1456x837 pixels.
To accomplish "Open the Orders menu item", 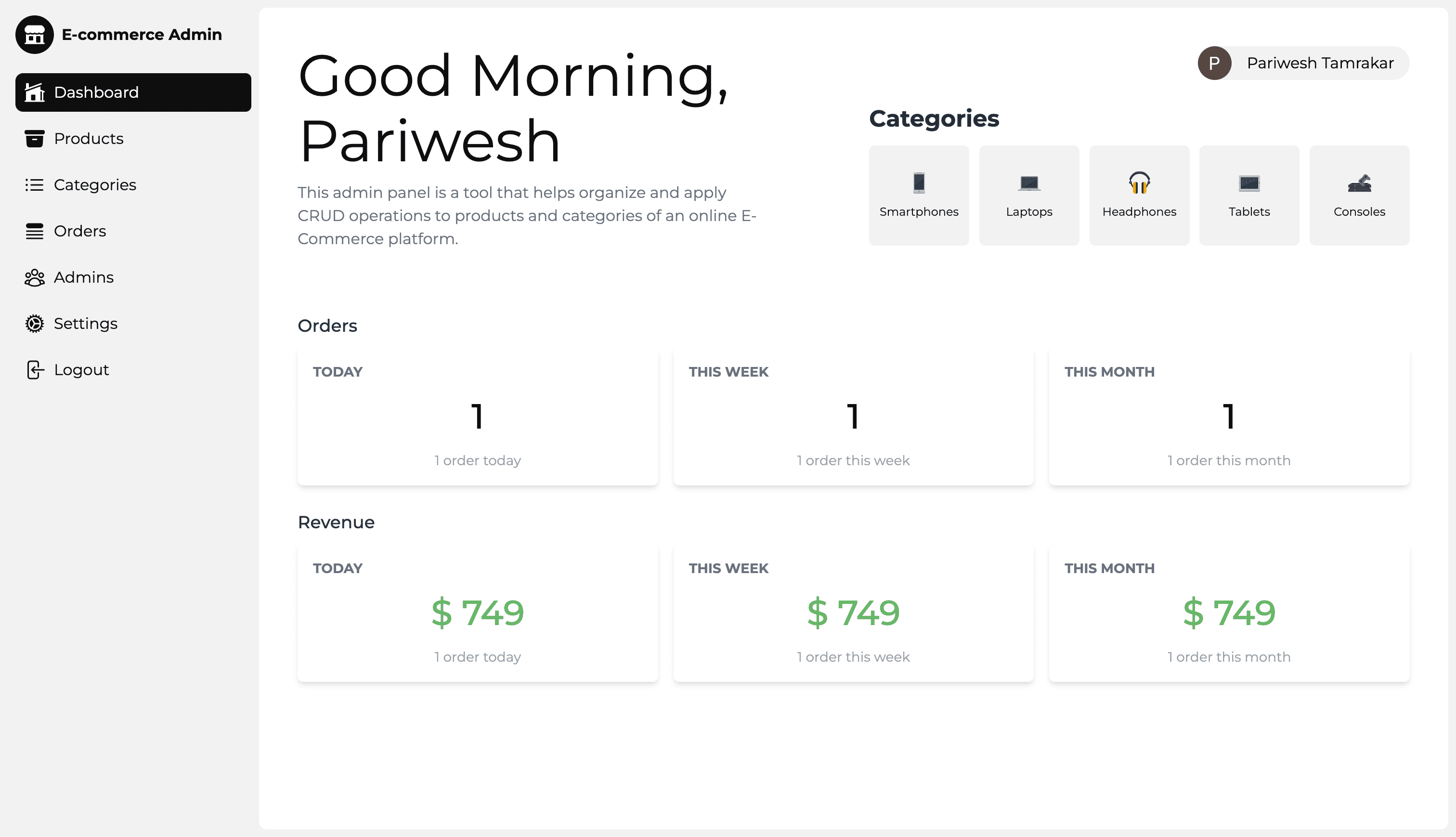I will [x=133, y=231].
